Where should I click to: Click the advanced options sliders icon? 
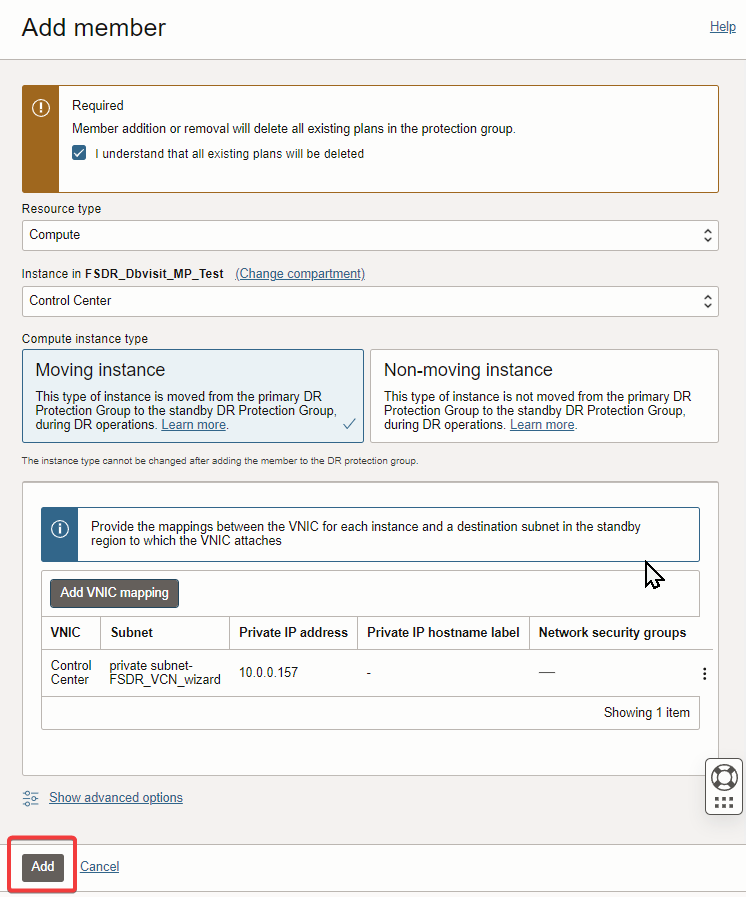click(x=31, y=798)
